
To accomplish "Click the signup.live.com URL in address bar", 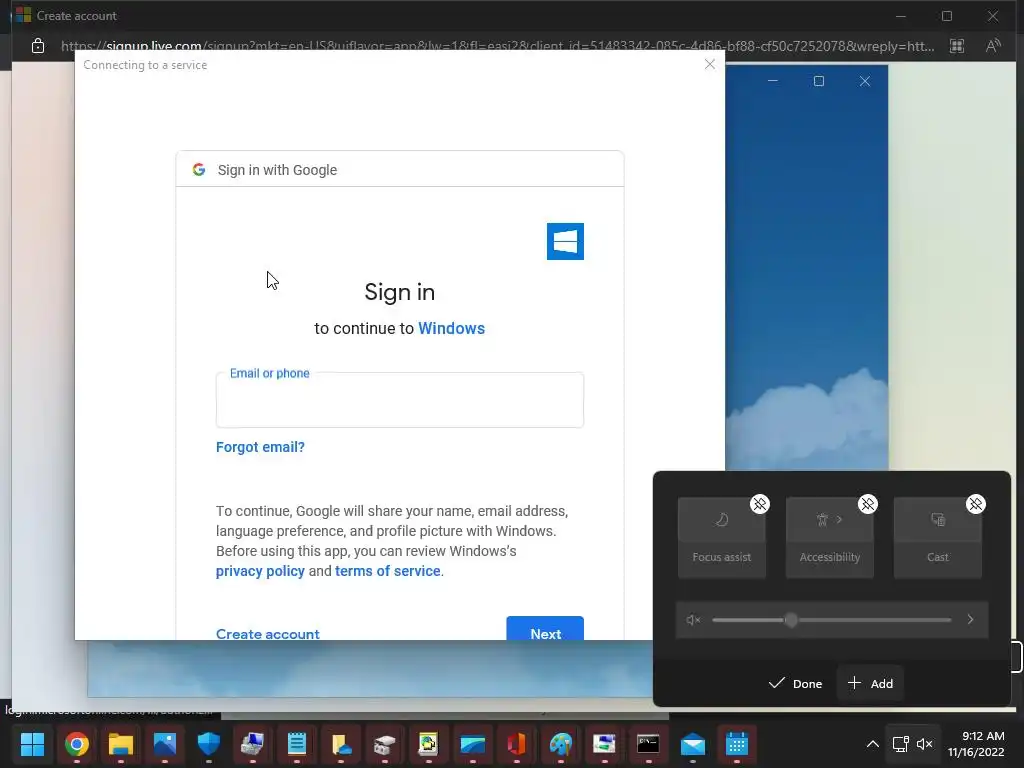I will pyautogui.click(x=497, y=46).
